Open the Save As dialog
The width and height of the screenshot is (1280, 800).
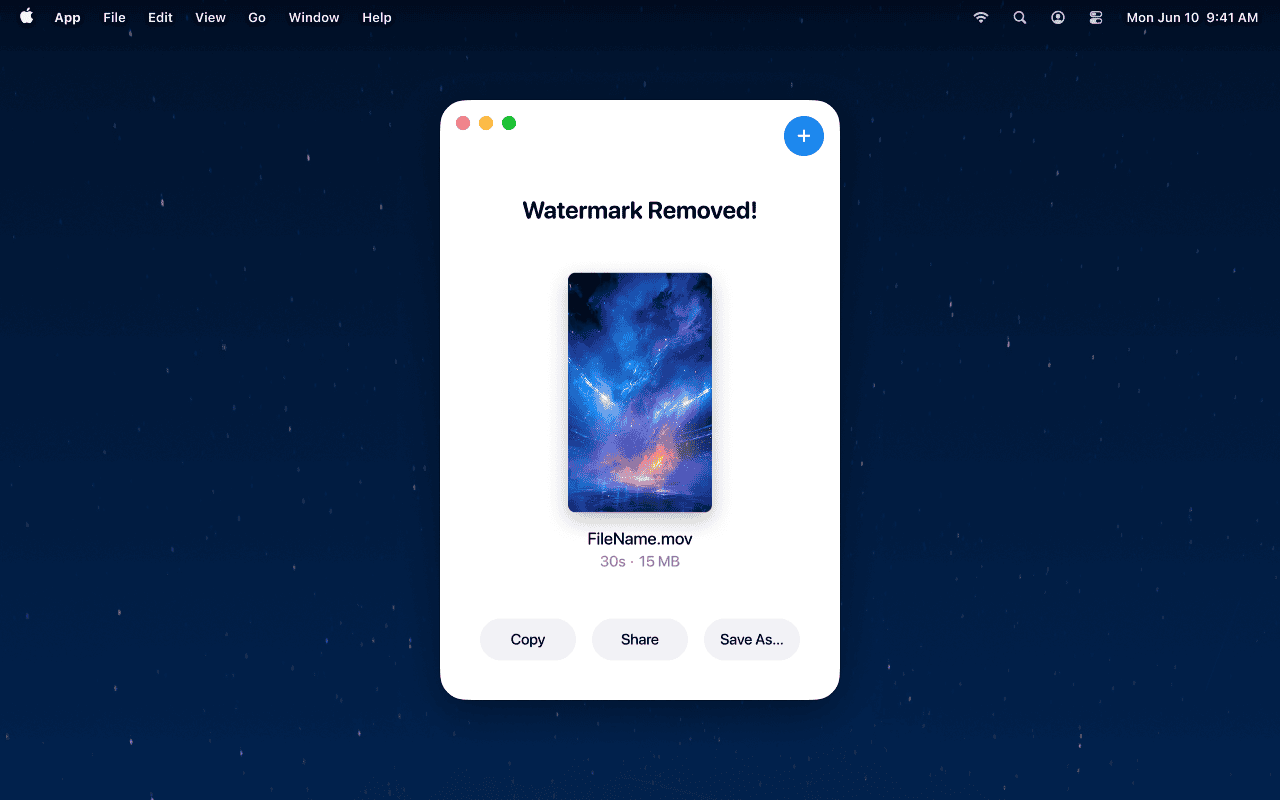(x=751, y=639)
